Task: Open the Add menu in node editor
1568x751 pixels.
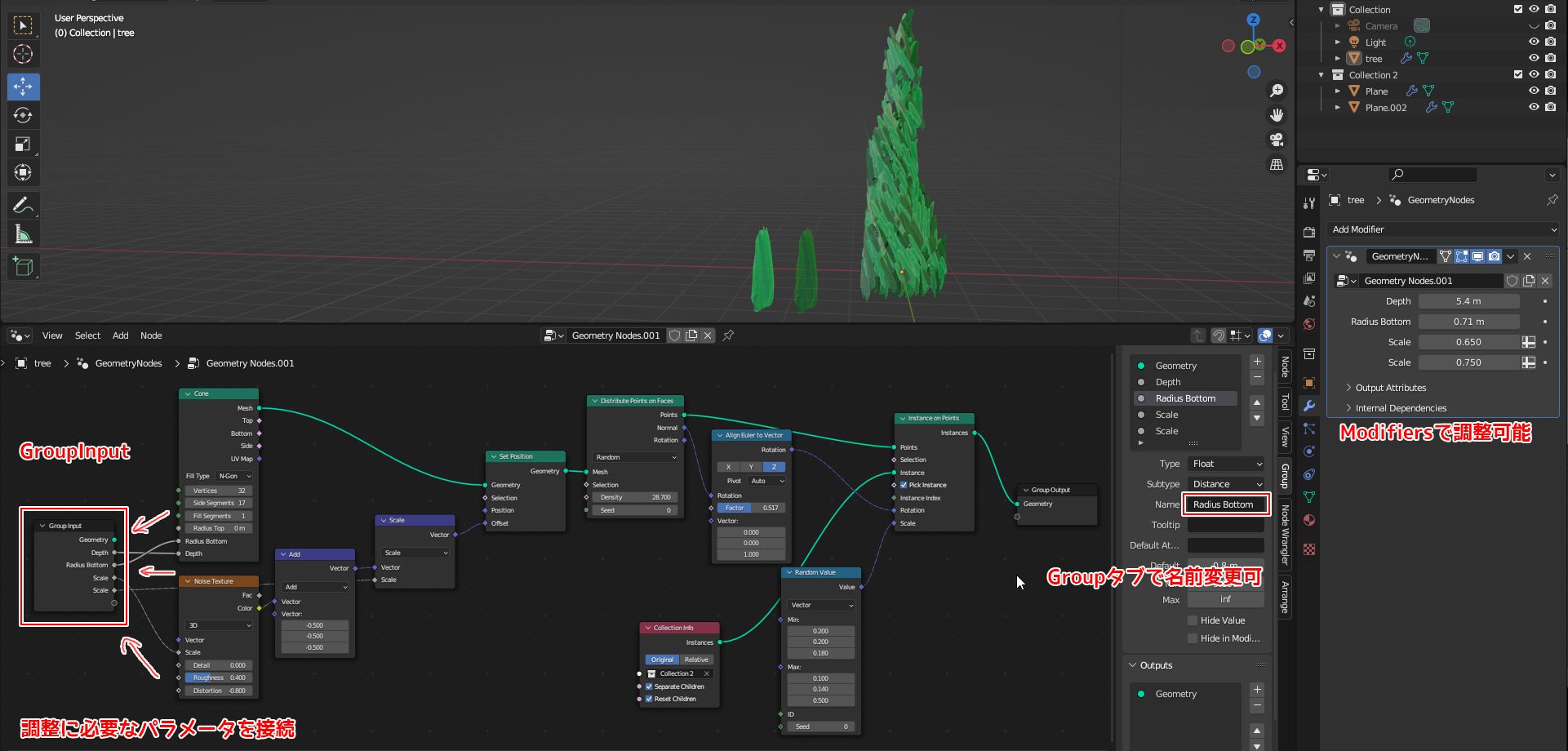Action: 120,336
